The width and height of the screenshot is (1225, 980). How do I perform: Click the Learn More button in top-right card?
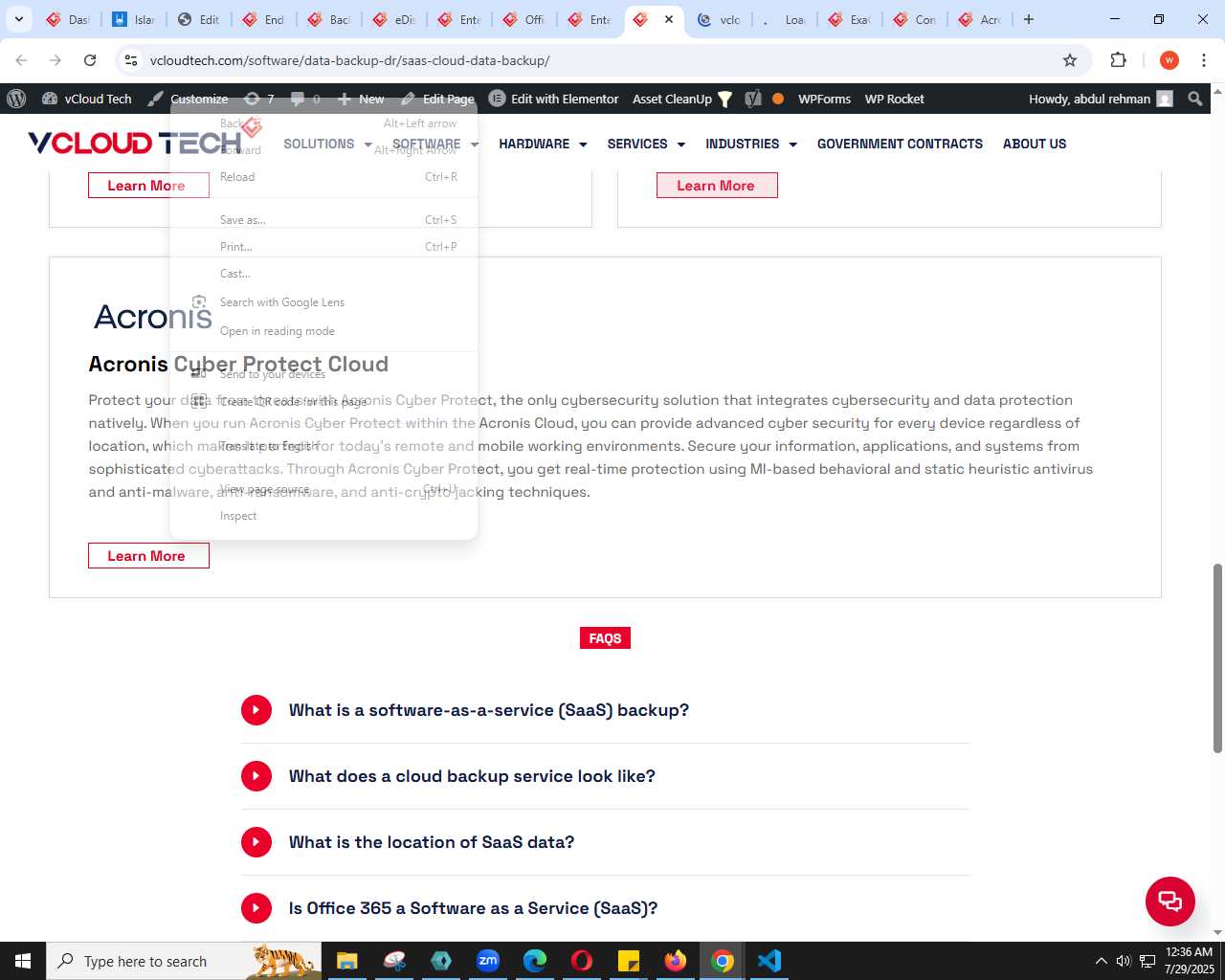(717, 186)
